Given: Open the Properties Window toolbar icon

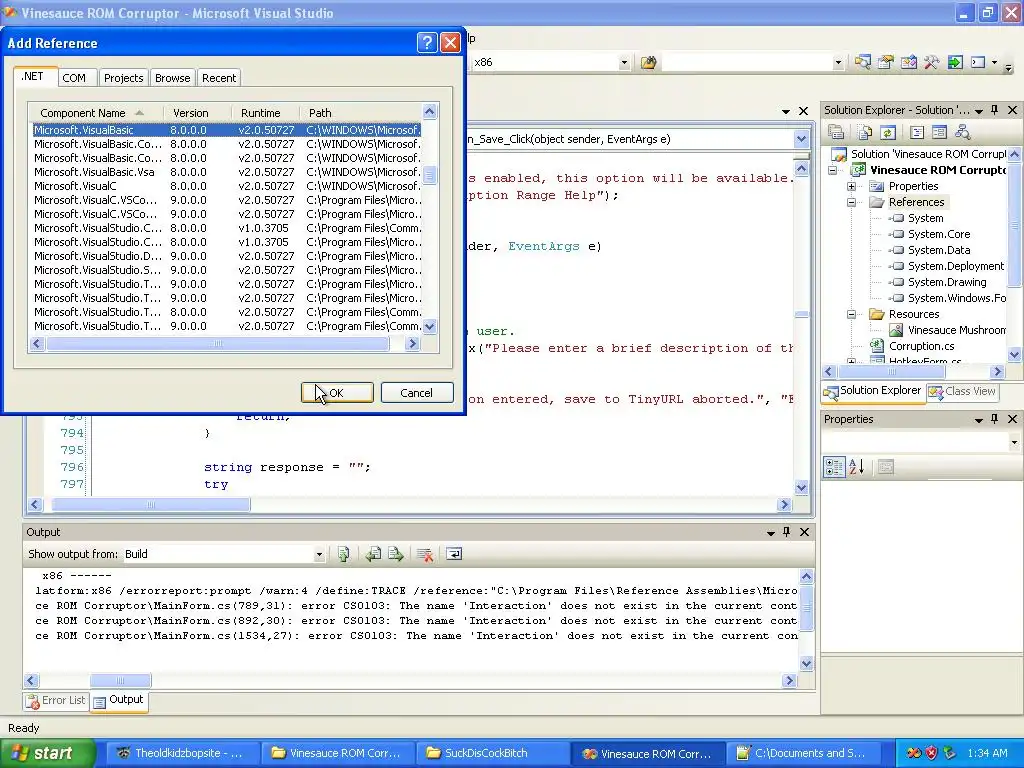Looking at the screenshot, I should 886,63.
